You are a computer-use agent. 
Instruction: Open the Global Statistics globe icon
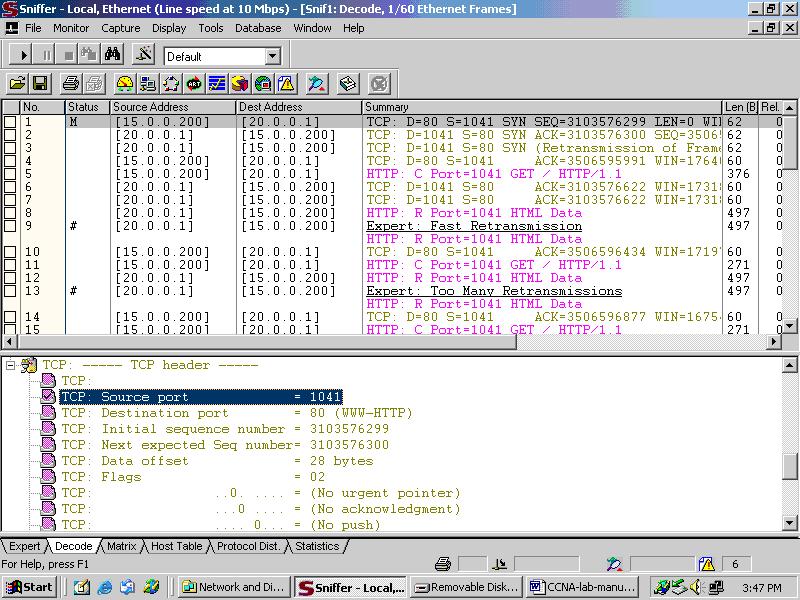(263, 84)
